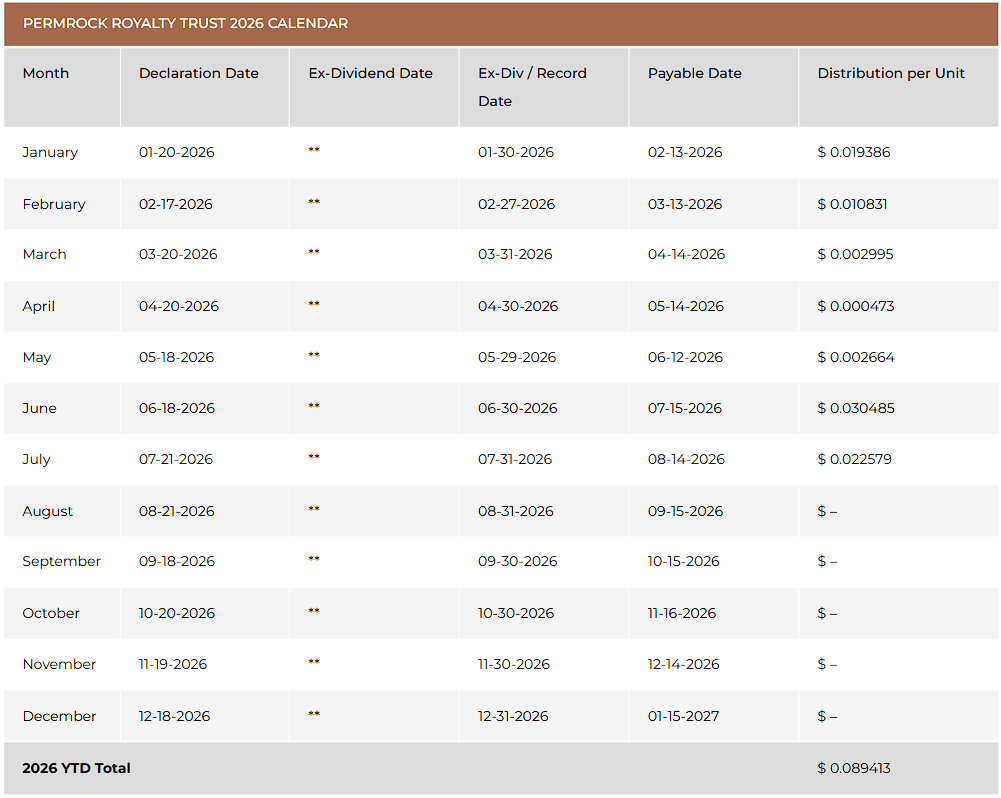Click distribution value $ 0.002664
This screenshot has height=798, width=1001.
click(855, 358)
